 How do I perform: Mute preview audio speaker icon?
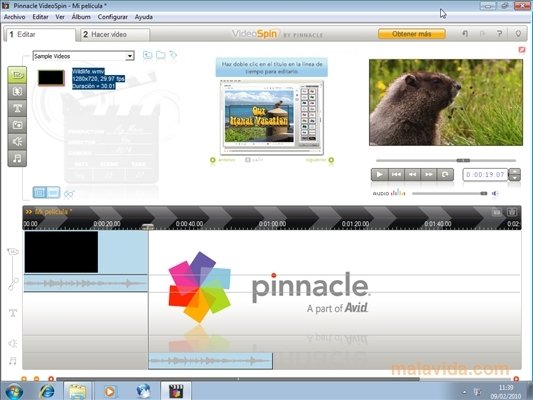coord(495,193)
